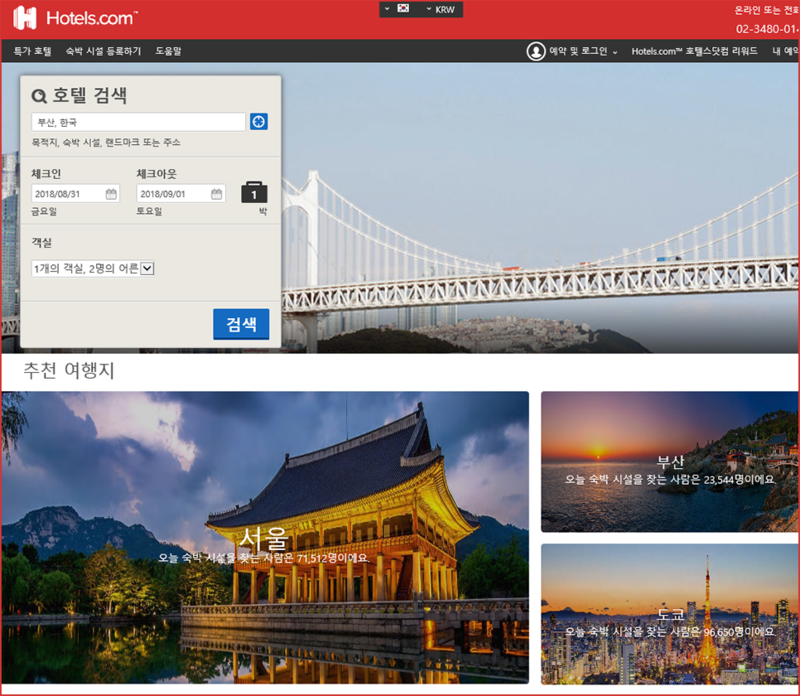Screen dimensions: 800x696
Task: Click the user account avatar icon
Action: click(536, 51)
